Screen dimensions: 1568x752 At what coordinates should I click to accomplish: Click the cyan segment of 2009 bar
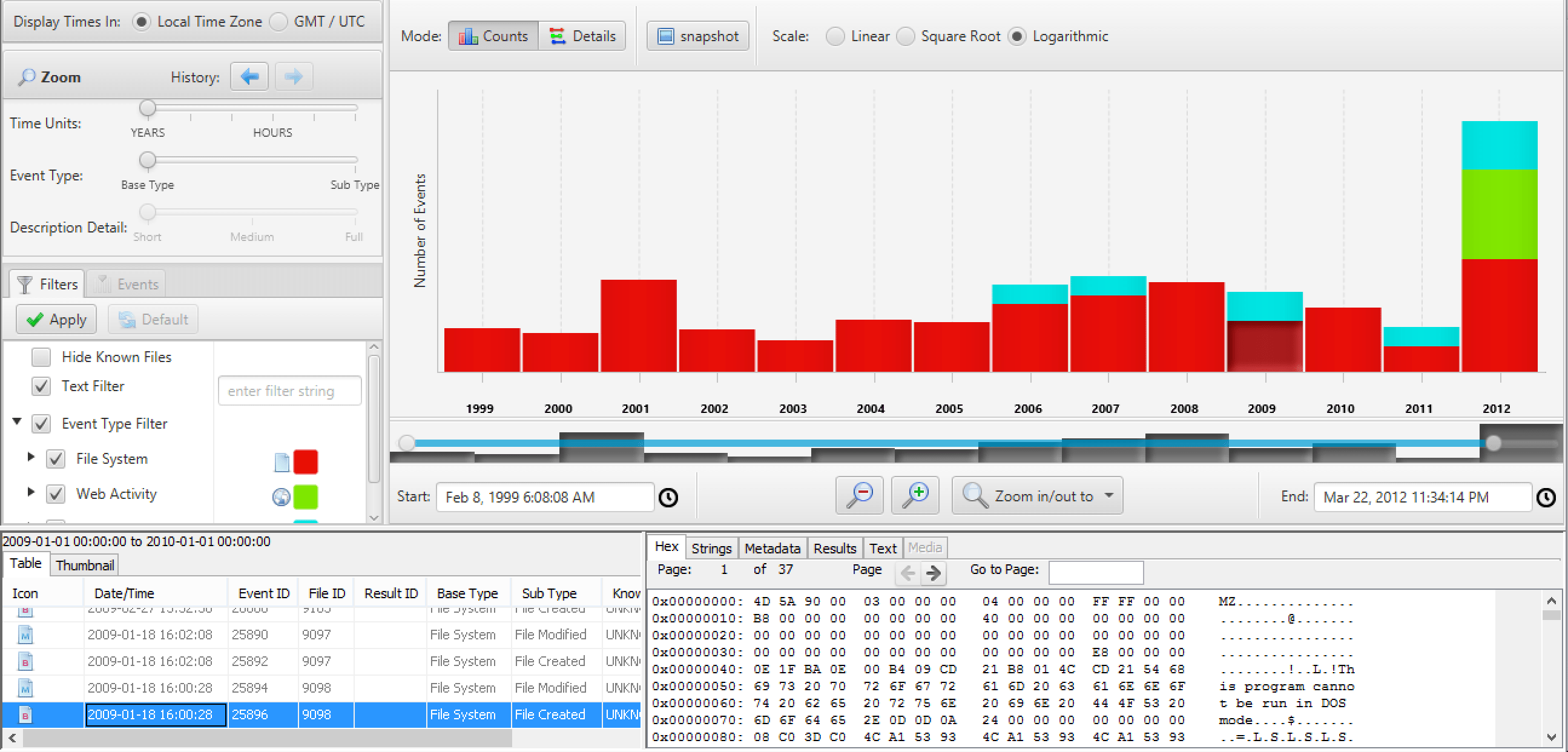point(1264,306)
